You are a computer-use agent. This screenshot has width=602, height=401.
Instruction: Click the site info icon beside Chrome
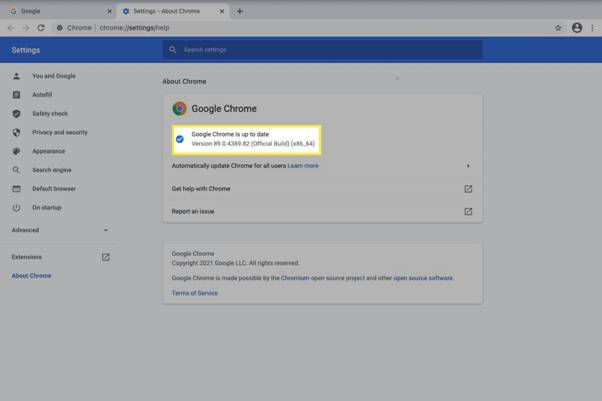60,28
